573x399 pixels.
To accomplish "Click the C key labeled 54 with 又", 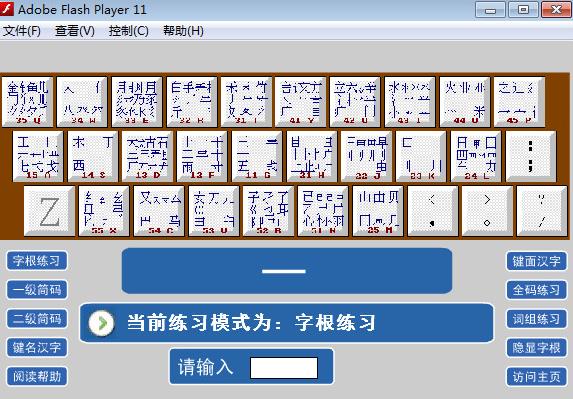I will pyautogui.click(x=159, y=211).
